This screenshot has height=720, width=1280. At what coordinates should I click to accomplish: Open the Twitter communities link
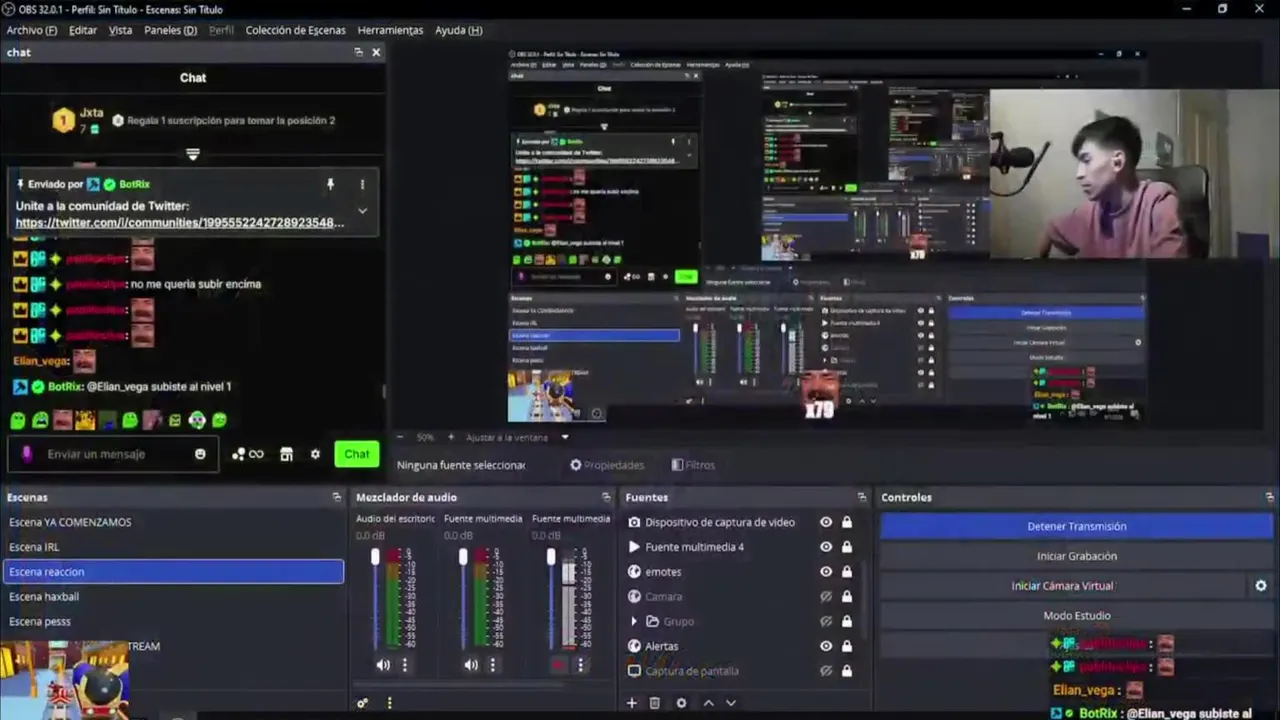point(180,222)
